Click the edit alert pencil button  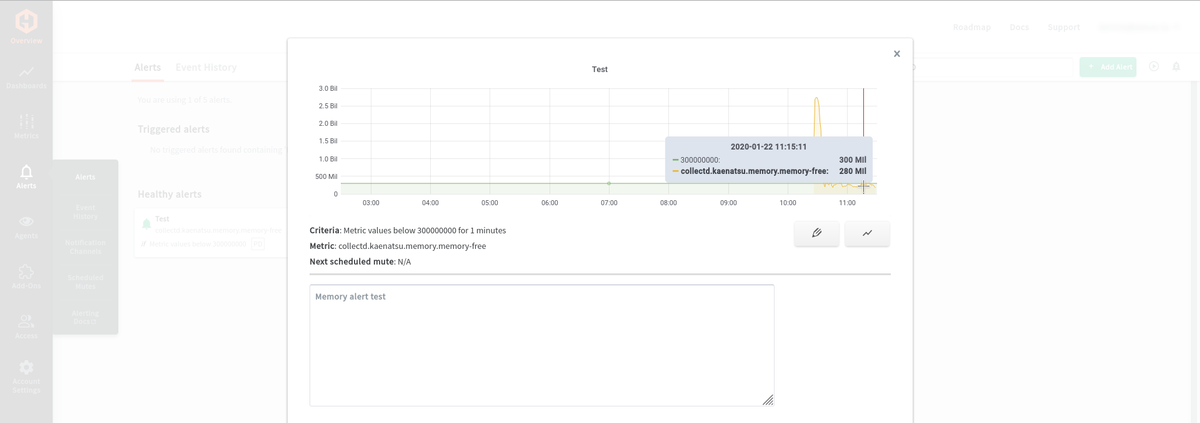coord(817,233)
